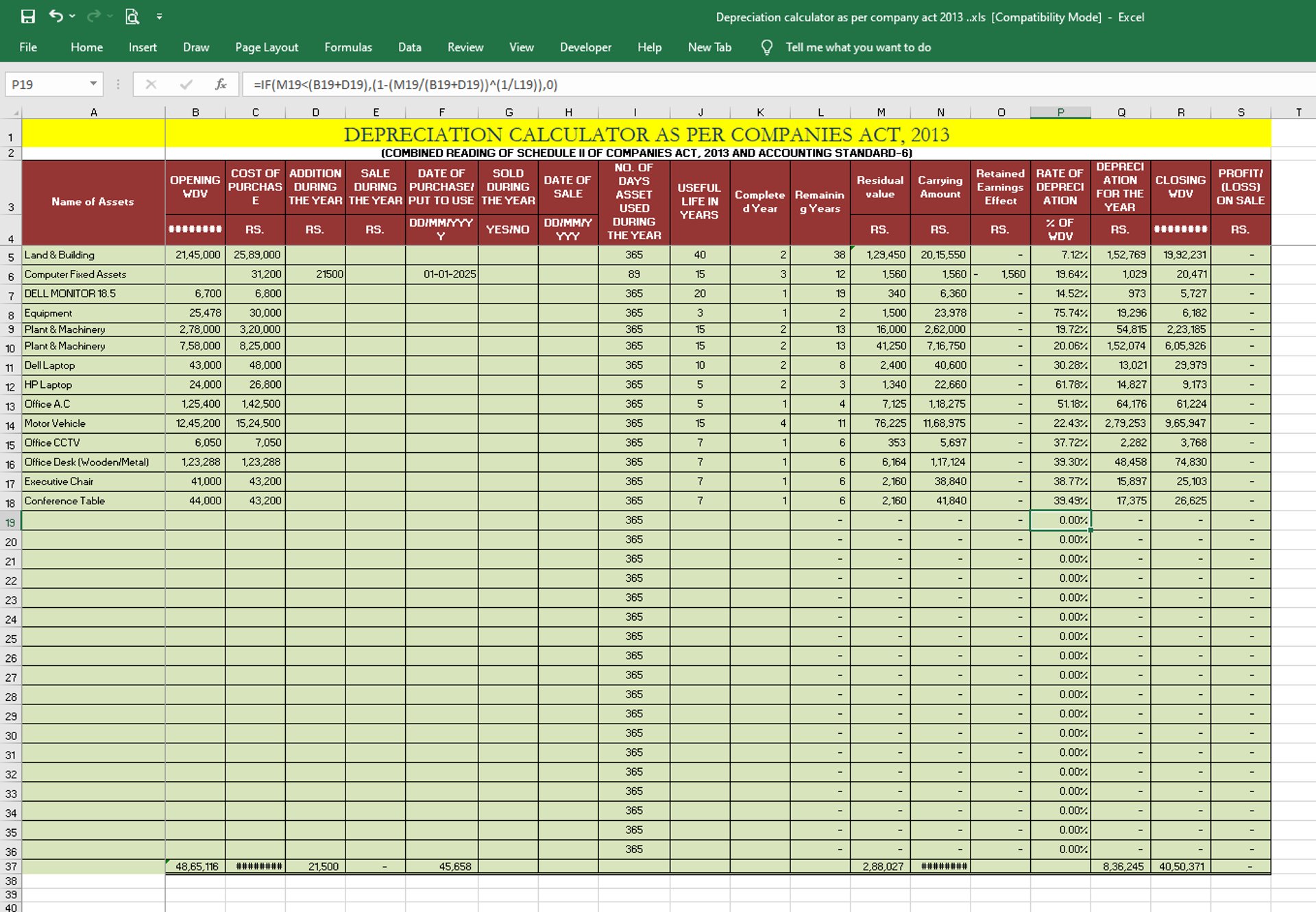Viewport: 1316px width, 912px height.
Task: Expand the Customize Quick Access Toolbar dropdown
Action: [x=159, y=16]
